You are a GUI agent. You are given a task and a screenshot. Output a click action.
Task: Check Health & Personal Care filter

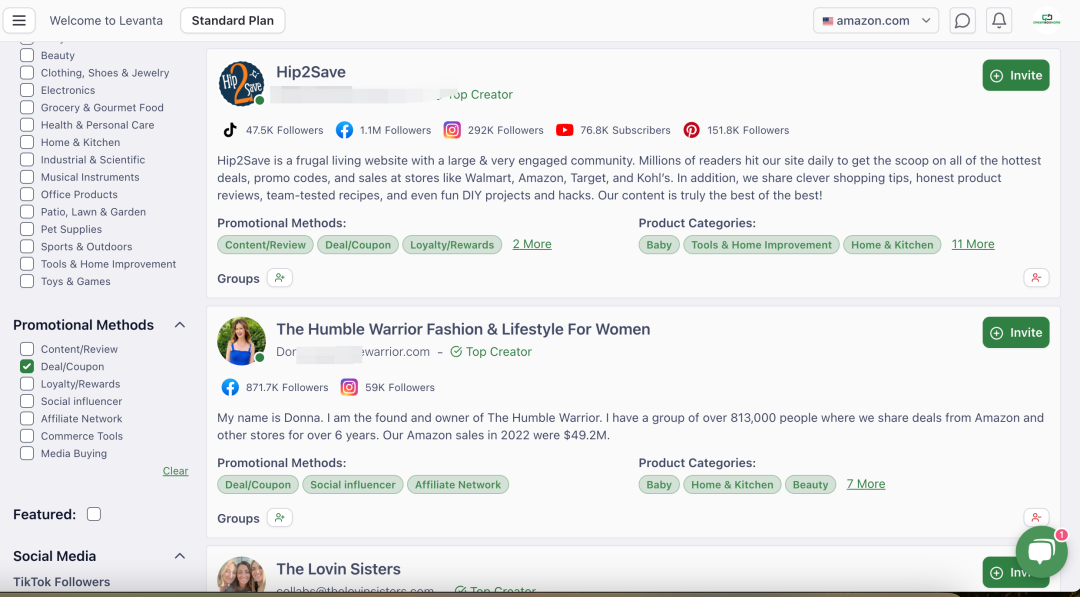(x=27, y=125)
